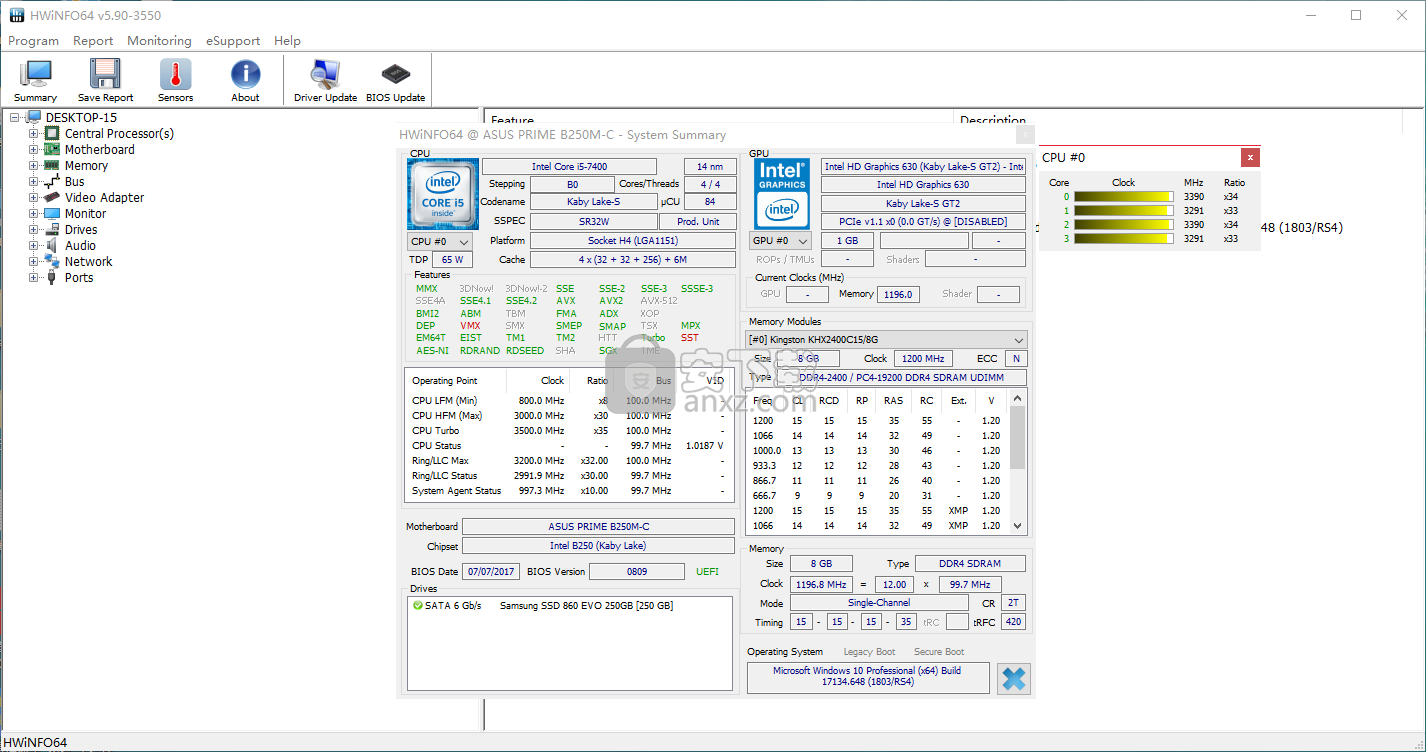Click the memory timings scrollbar up arrow
1426x752 pixels.
[1018, 398]
